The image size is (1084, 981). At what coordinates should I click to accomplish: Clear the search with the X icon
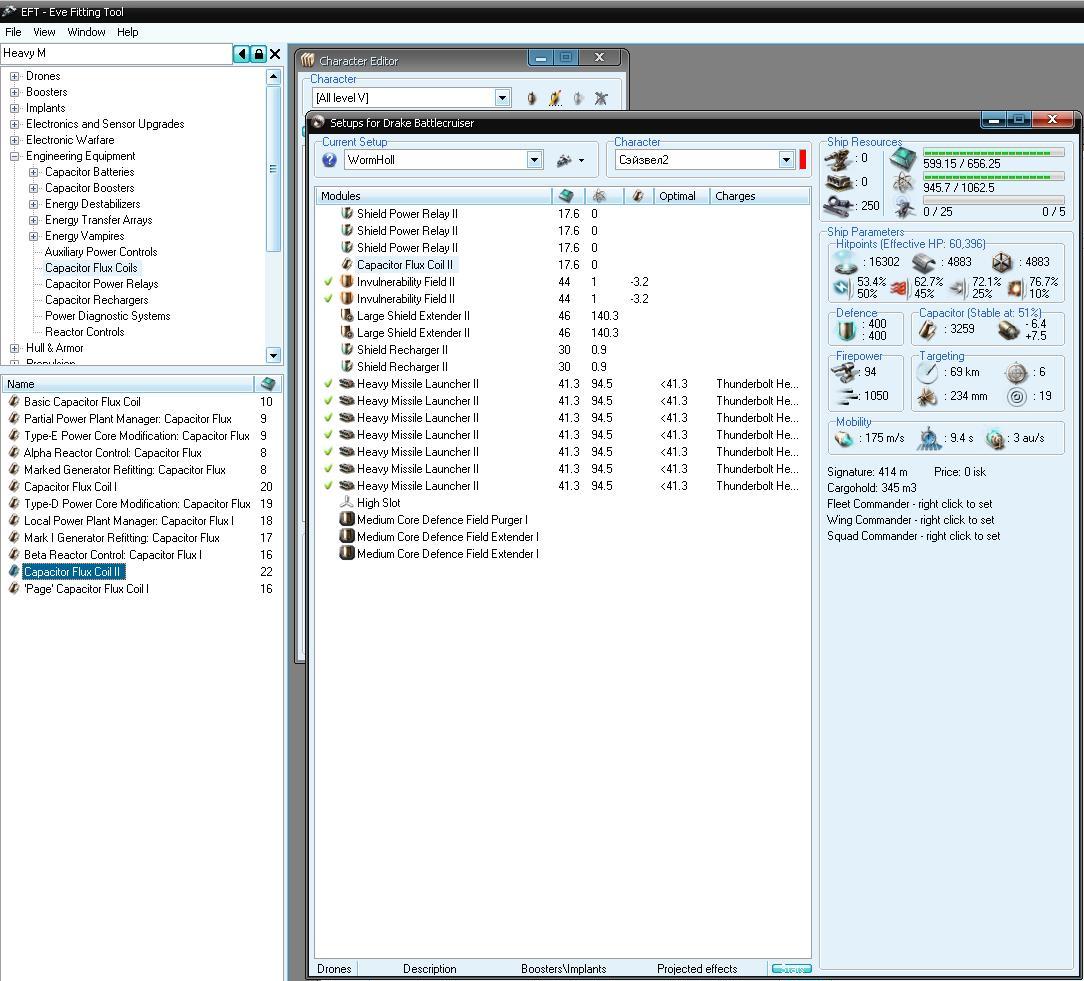pyautogui.click(x=274, y=53)
